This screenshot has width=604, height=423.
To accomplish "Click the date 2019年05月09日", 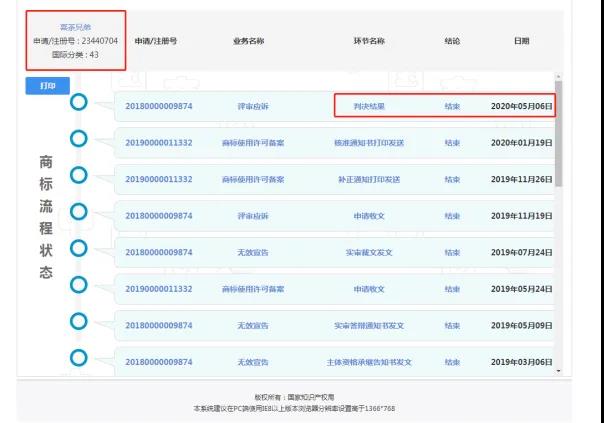I will coord(522,326).
